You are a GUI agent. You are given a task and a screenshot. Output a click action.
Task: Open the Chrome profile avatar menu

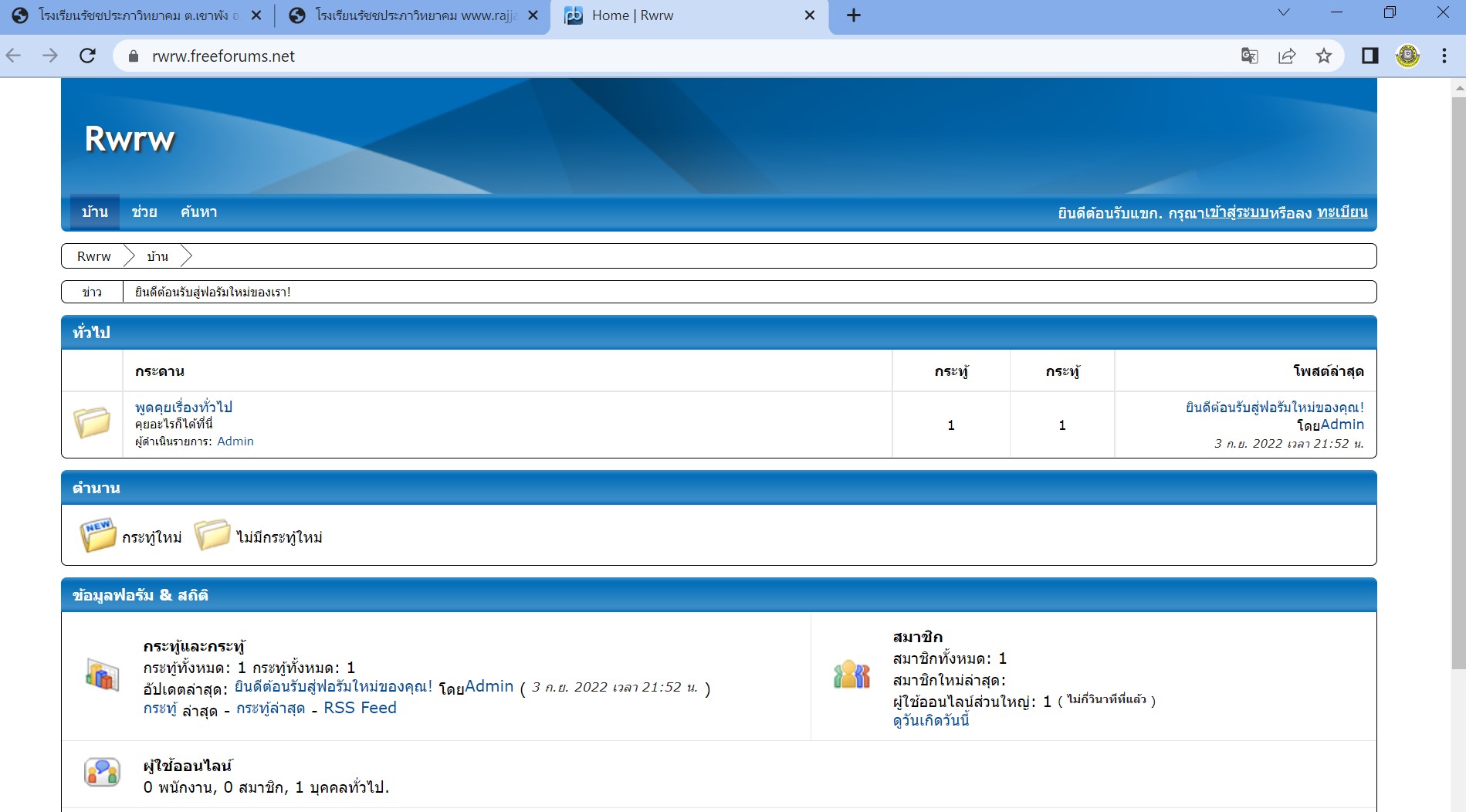pyautogui.click(x=1407, y=56)
